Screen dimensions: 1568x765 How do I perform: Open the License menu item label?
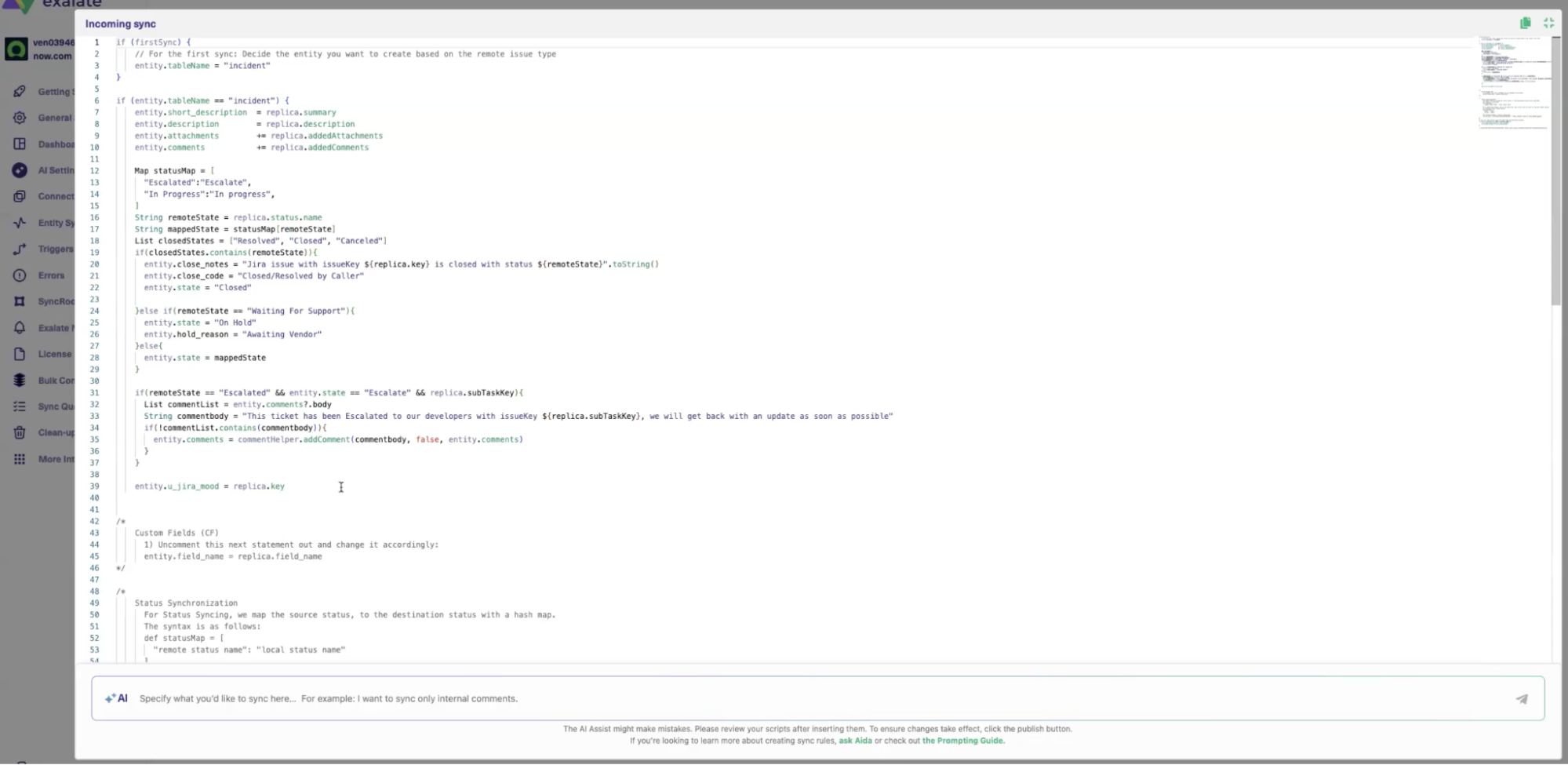click(x=55, y=354)
